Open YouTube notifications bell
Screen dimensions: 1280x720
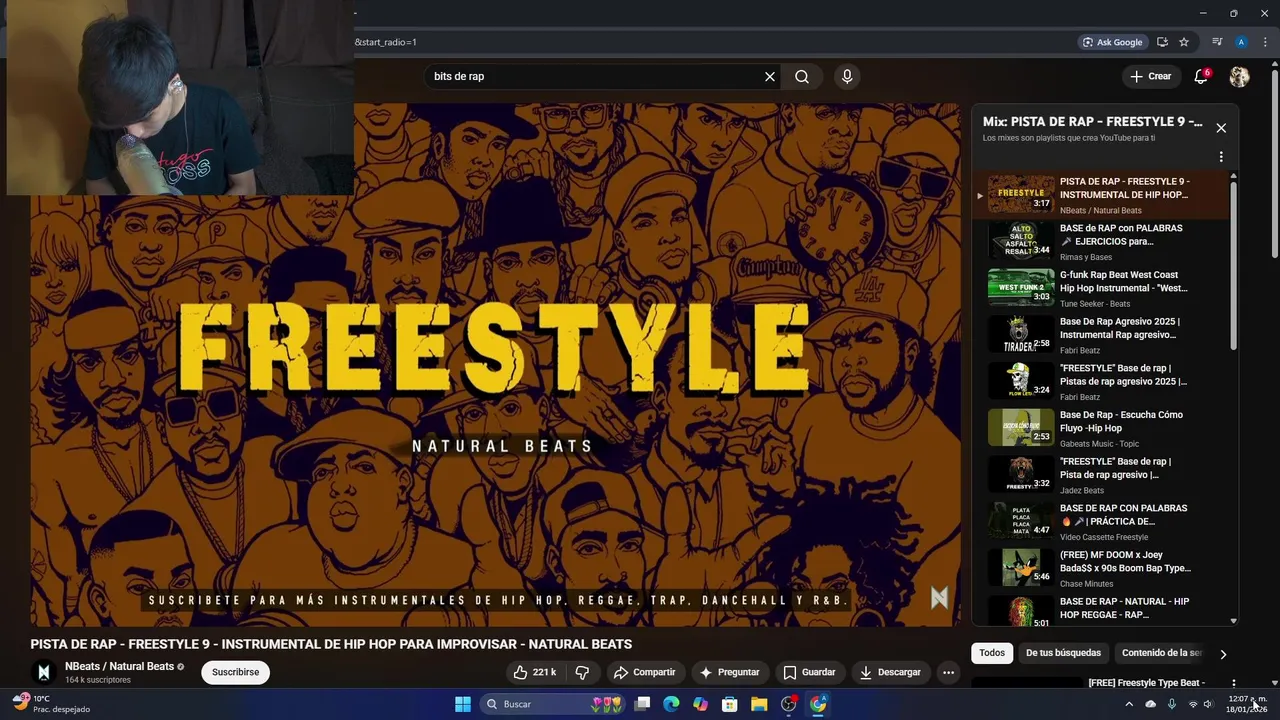(x=1202, y=76)
